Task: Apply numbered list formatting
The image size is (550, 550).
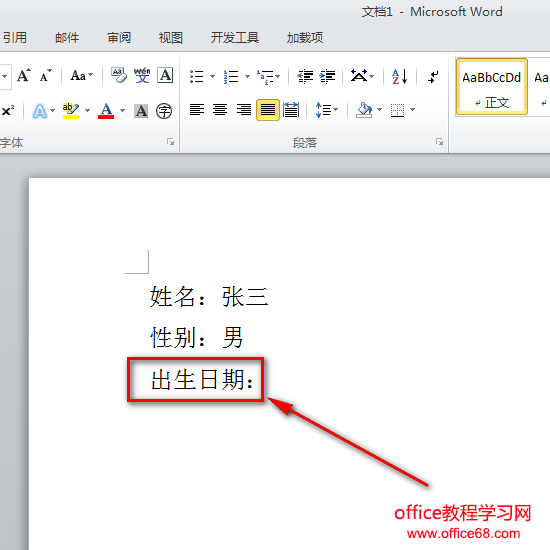Action: tap(231, 76)
